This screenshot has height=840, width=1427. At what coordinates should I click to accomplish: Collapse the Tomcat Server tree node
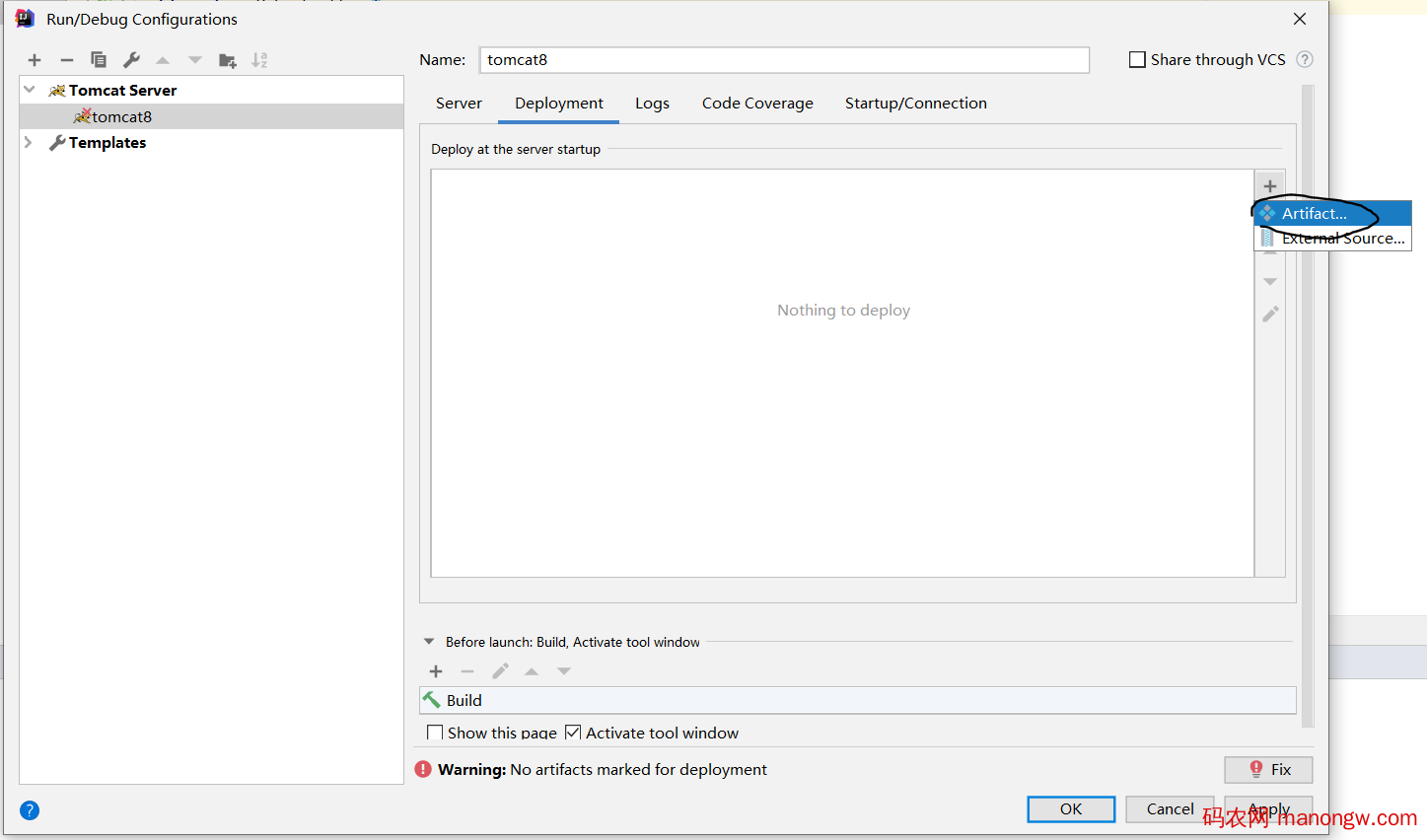click(x=29, y=90)
